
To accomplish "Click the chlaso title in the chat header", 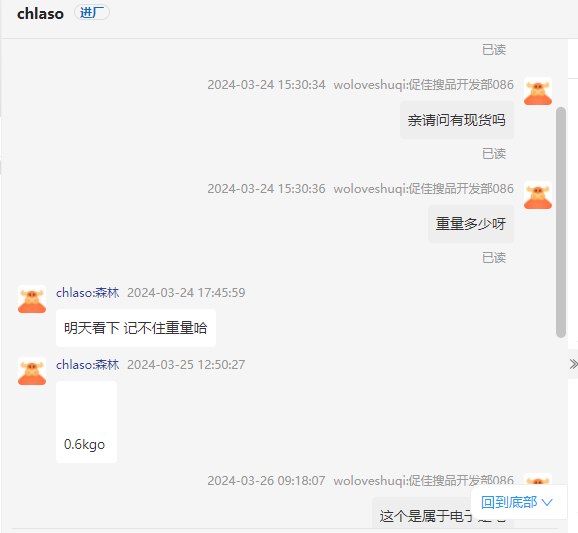I will click(x=41, y=14).
